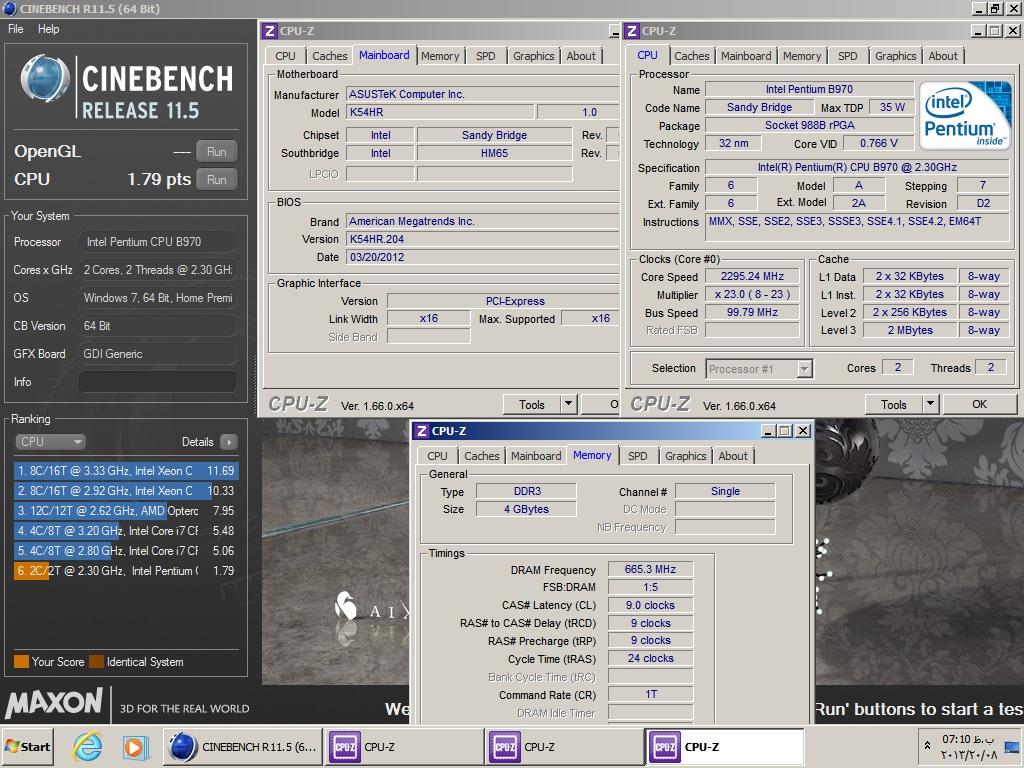This screenshot has width=1024, height=768.
Task: Click the DRAM Frequency value 665.3 MHz
Action: click(650, 569)
